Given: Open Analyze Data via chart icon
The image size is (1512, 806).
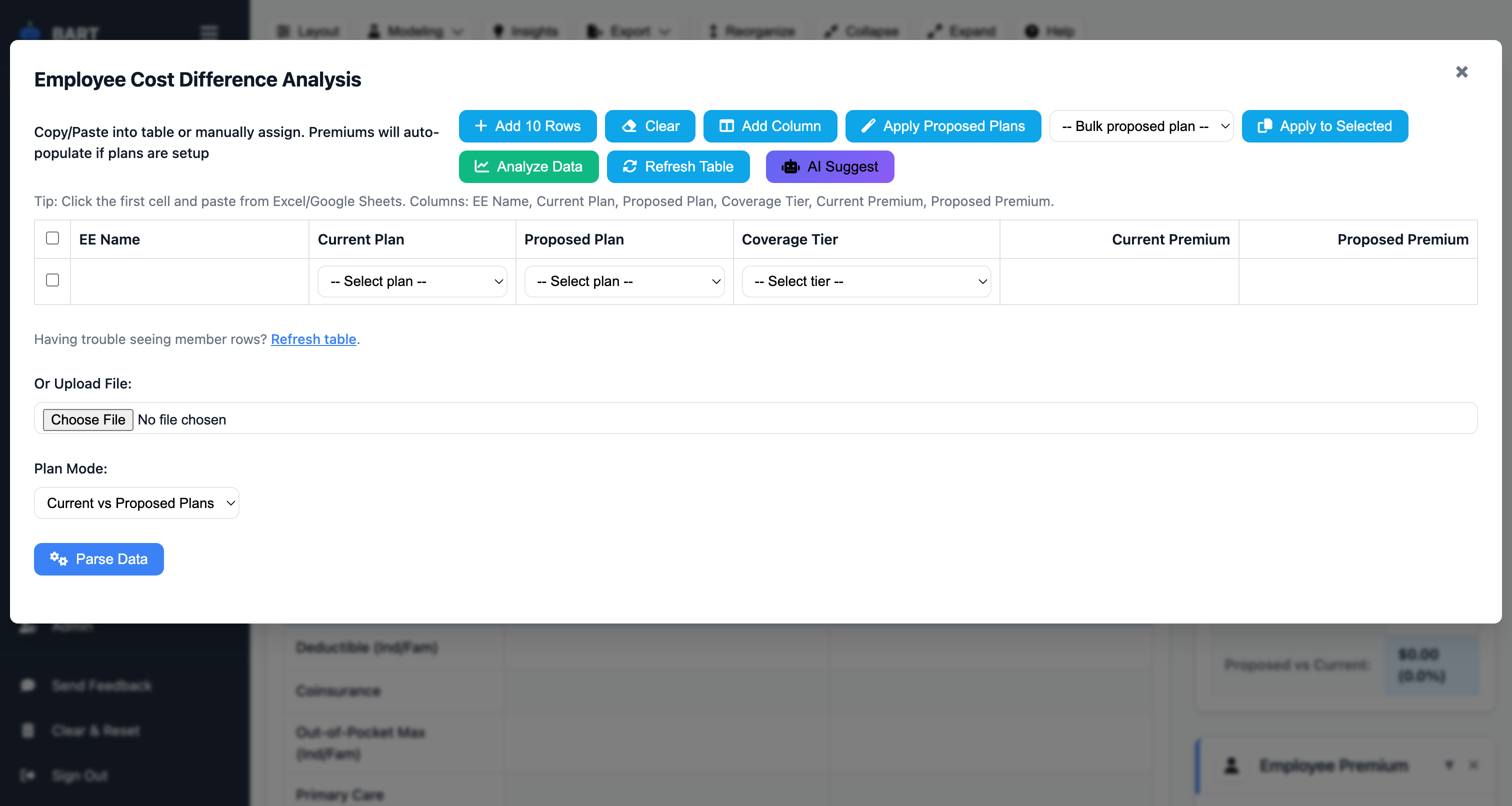Looking at the screenshot, I should (x=482, y=166).
